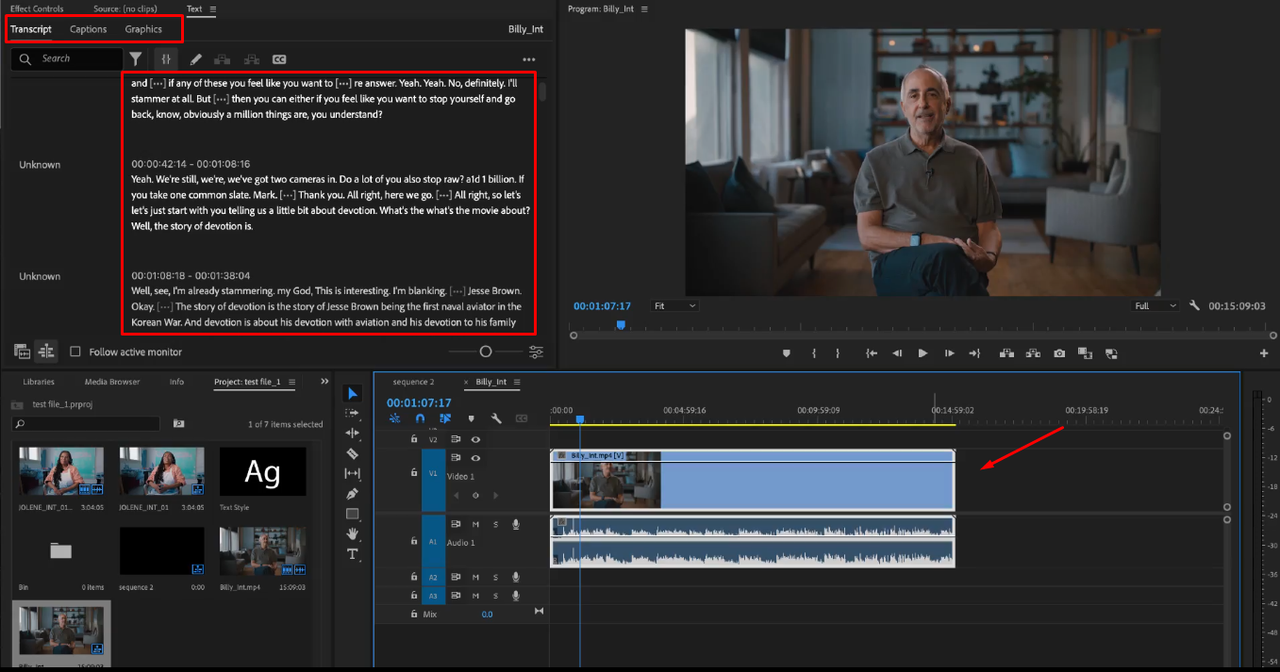Click the pencil edit transcript icon
The height and width of the screenshot is (672, 1280).
tap(196, 59)
